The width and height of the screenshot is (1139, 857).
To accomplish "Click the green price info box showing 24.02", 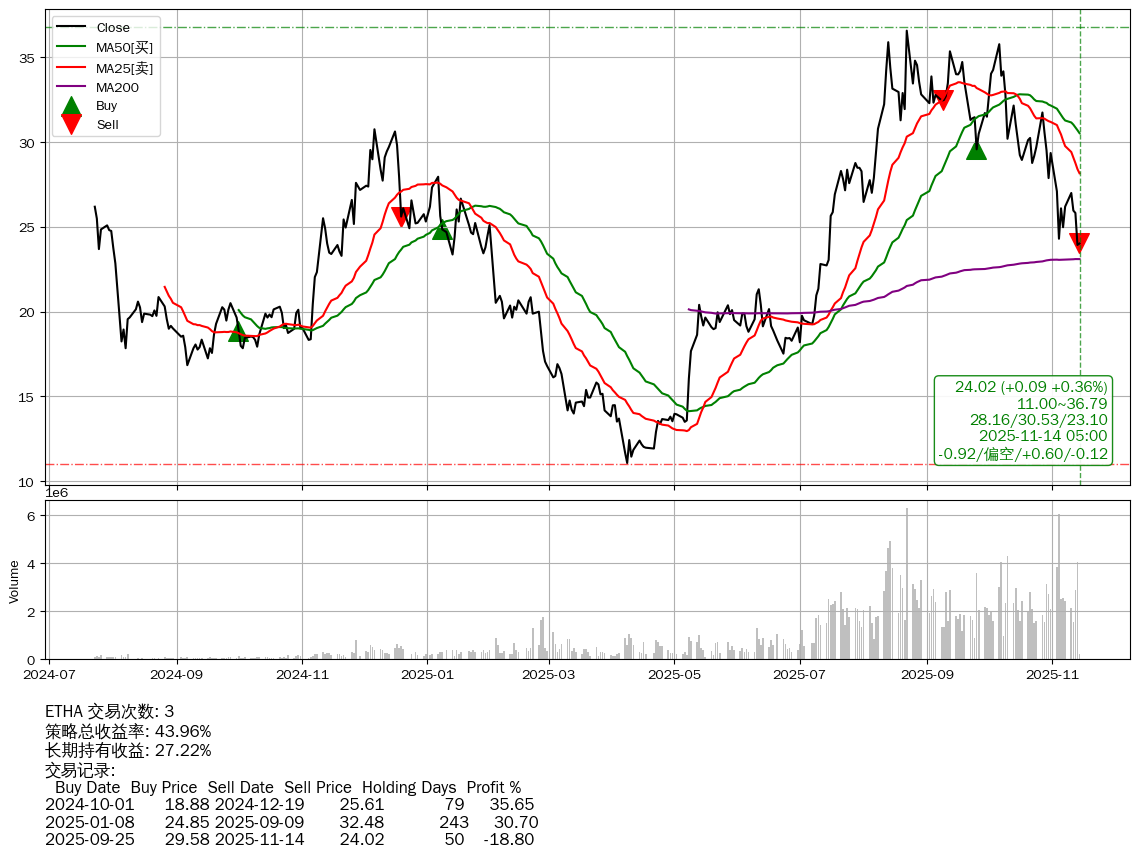I will click(x=1022, y=420).
